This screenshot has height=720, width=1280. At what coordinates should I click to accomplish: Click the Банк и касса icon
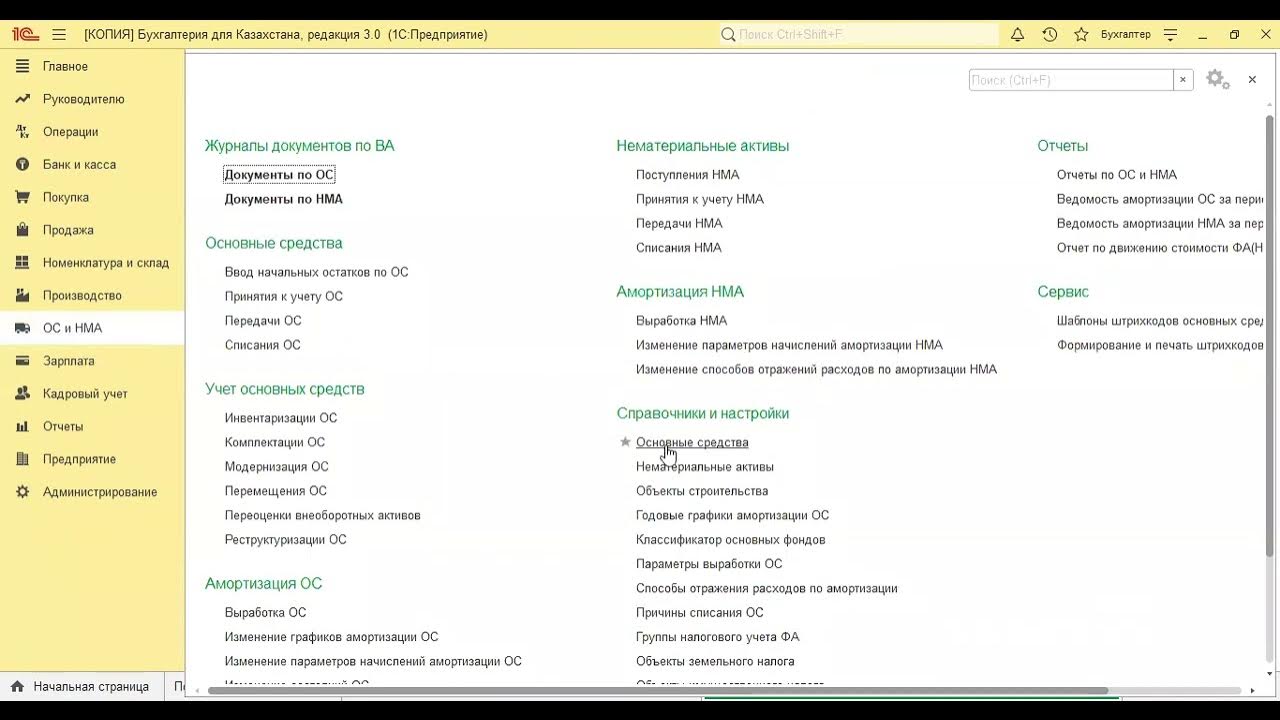point(22,164)
